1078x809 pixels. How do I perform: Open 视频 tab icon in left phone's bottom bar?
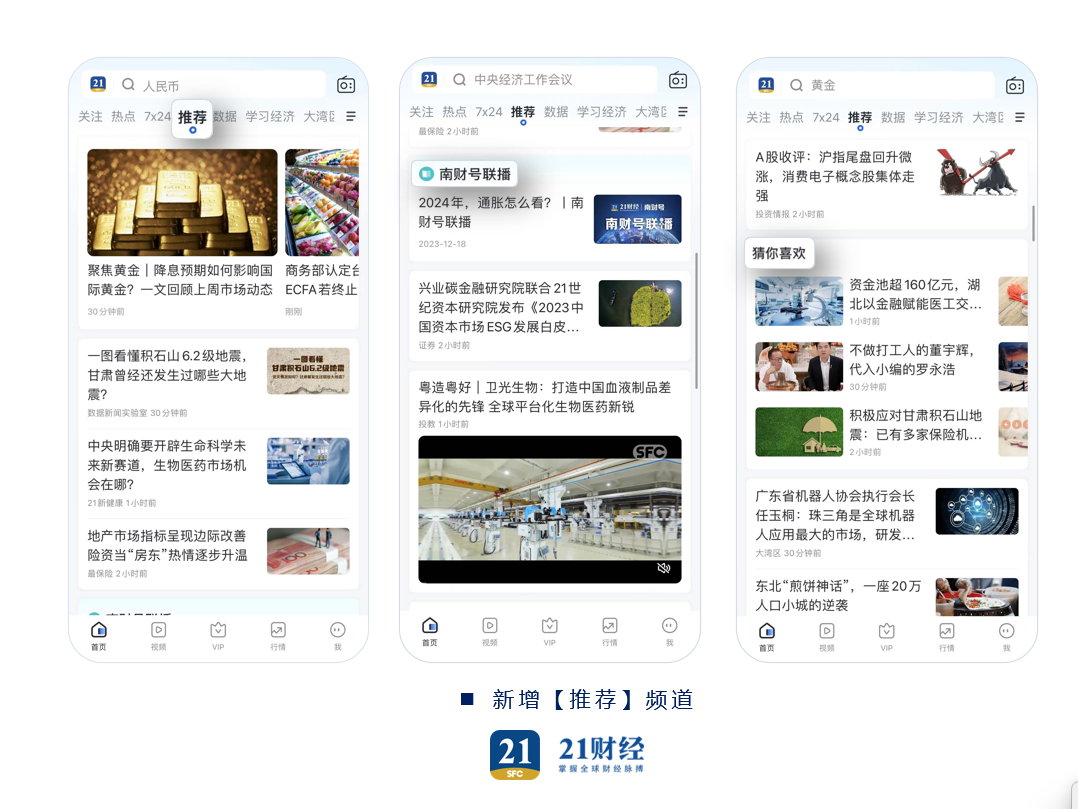pos(158,630)
